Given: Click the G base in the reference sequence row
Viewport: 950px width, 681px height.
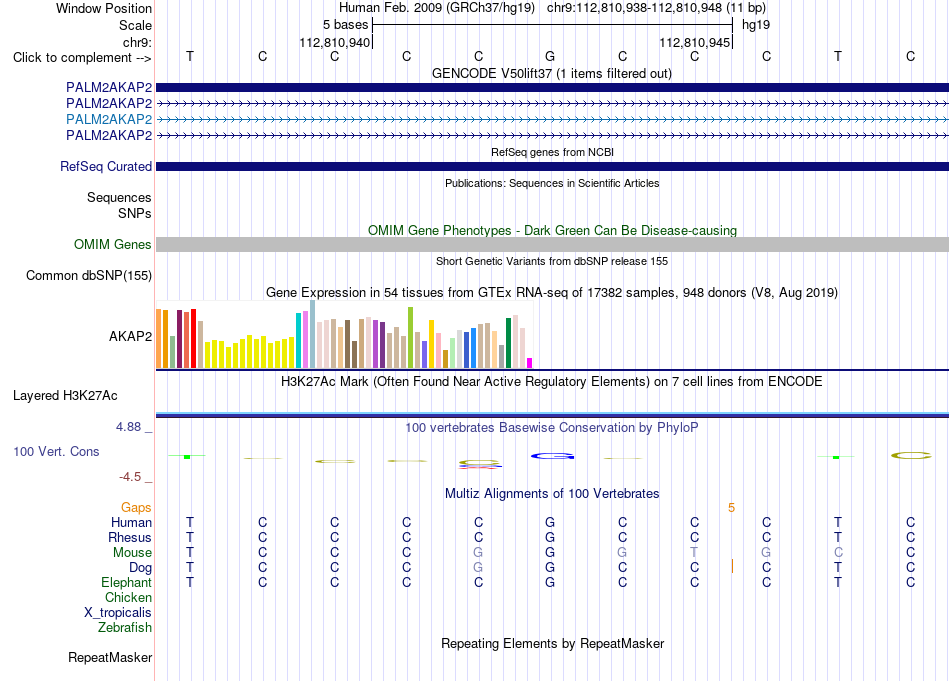Looking at the screenshot, I should (550, 56).
